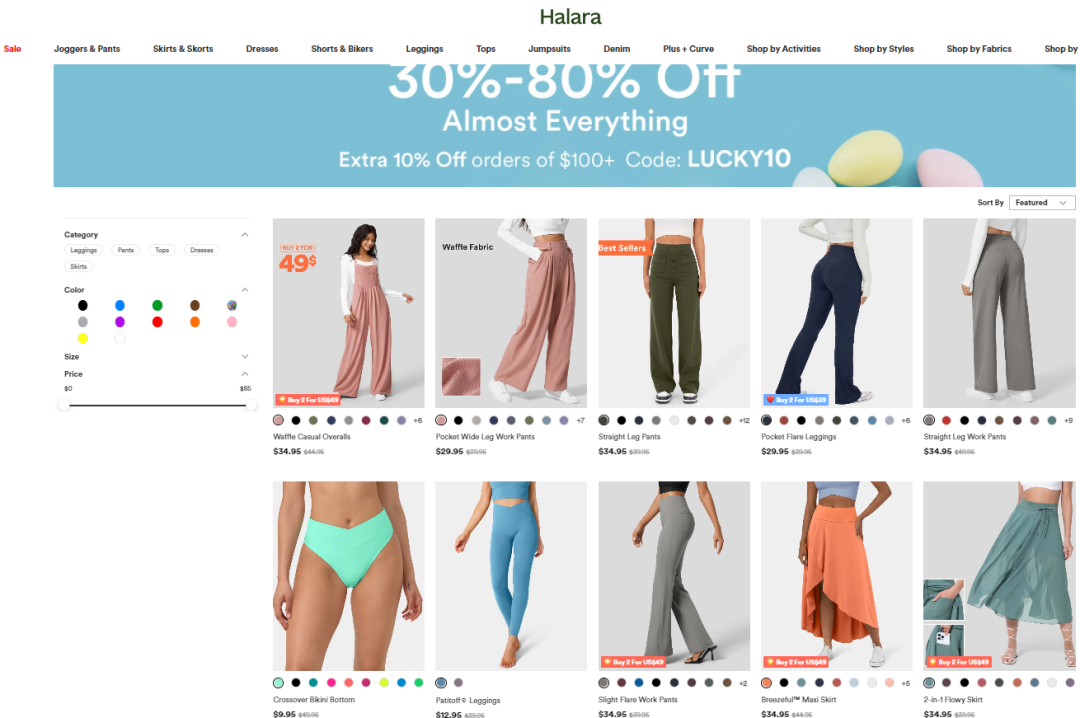This screenshot has width=1080, height=718.
Task: Open the Pocket Flare Leggings product image
Action: (x=836, y=313)
